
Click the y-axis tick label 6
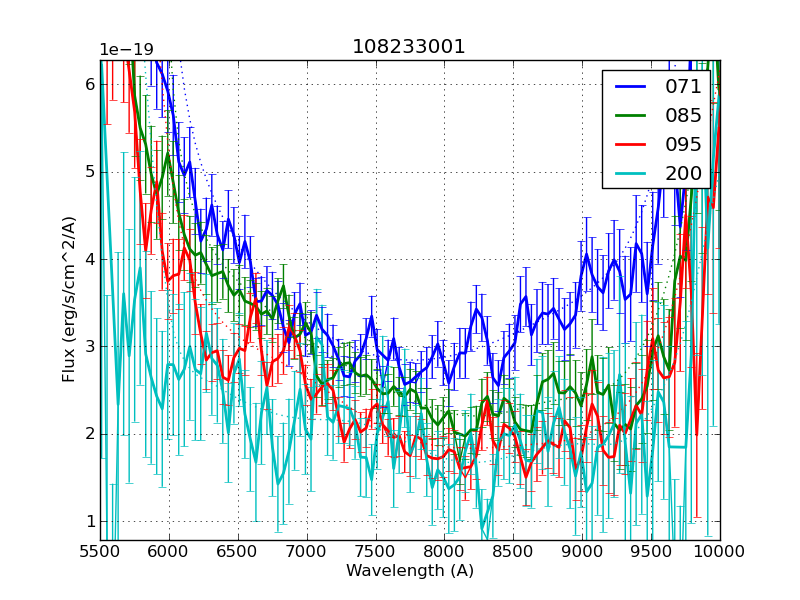(x=90, y=85)
